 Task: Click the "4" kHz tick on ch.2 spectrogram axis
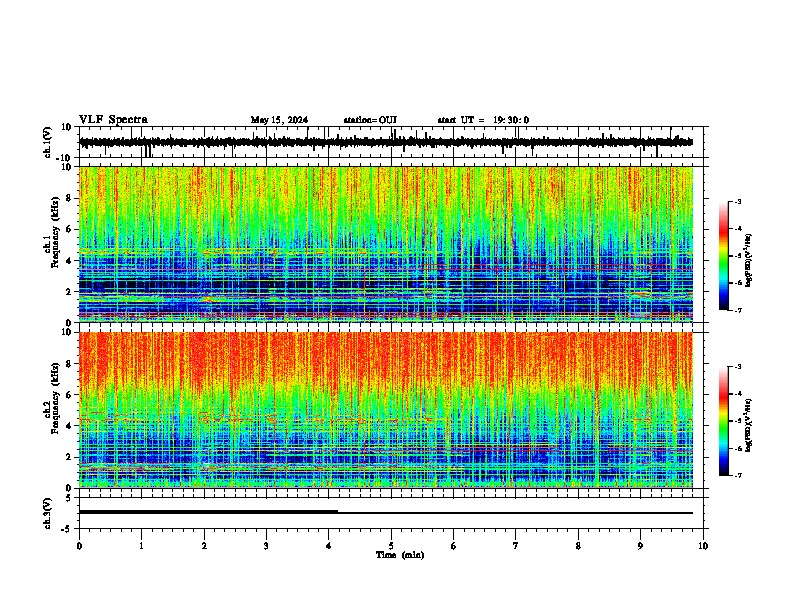click(x=69, y=426)
